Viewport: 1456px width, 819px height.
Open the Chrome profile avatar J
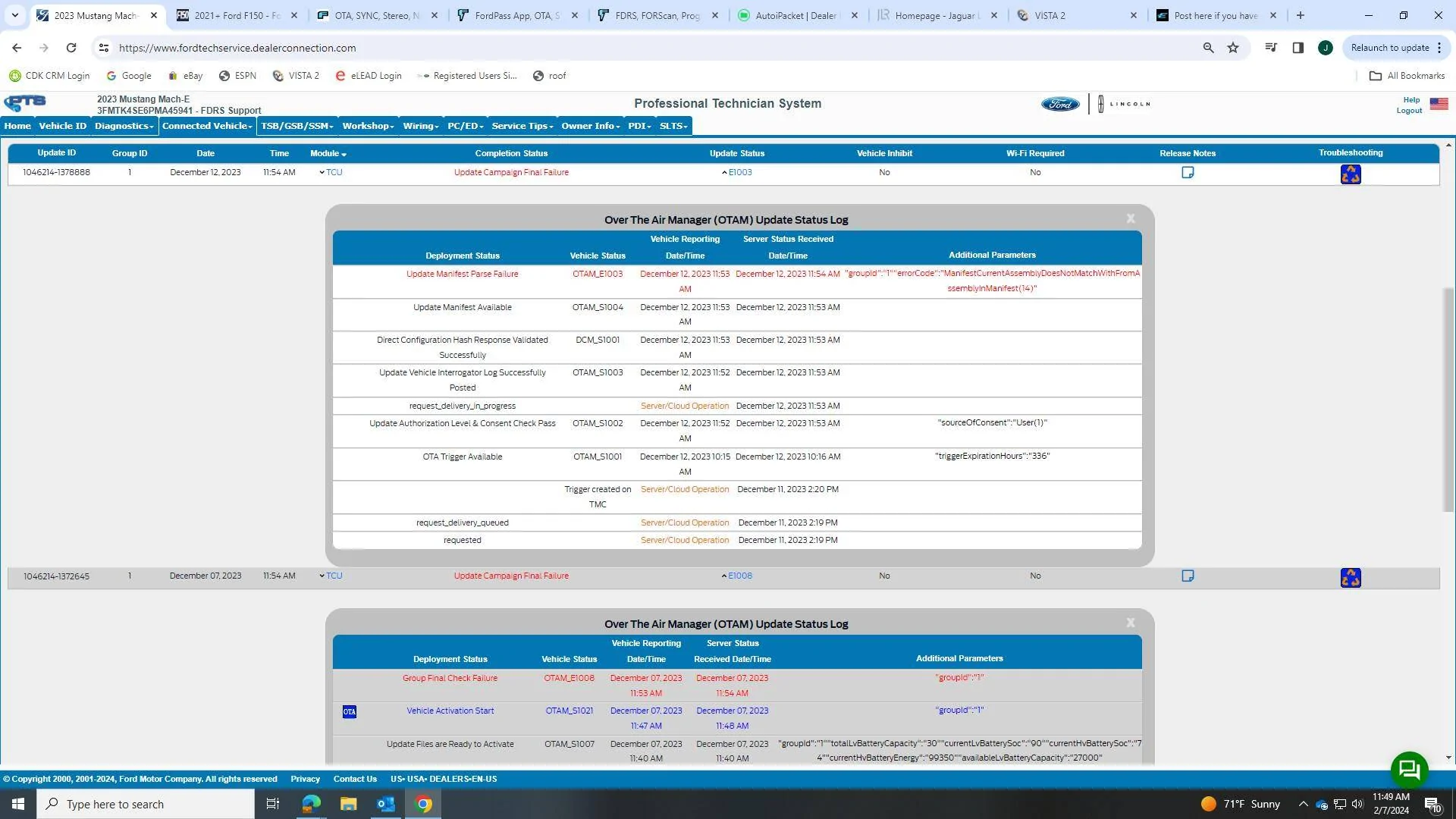point(1325,48)
